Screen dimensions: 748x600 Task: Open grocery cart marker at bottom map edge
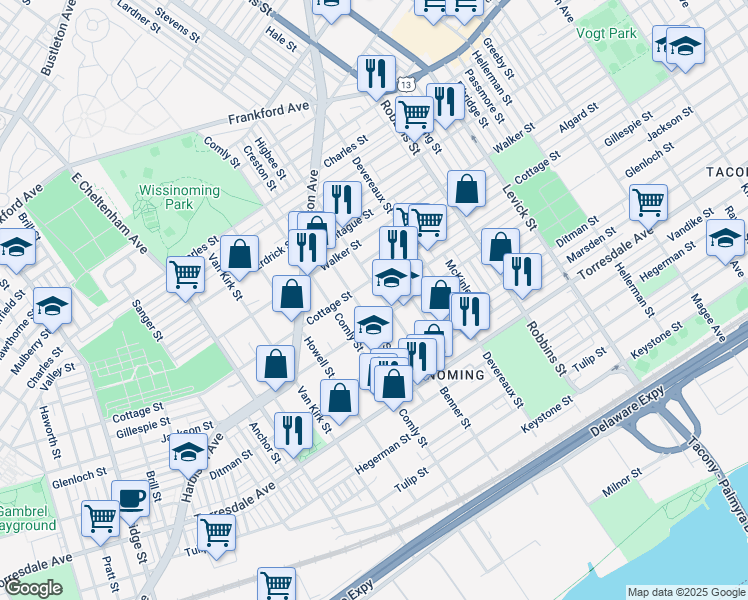pyautogui.click(x=276, y=583)
